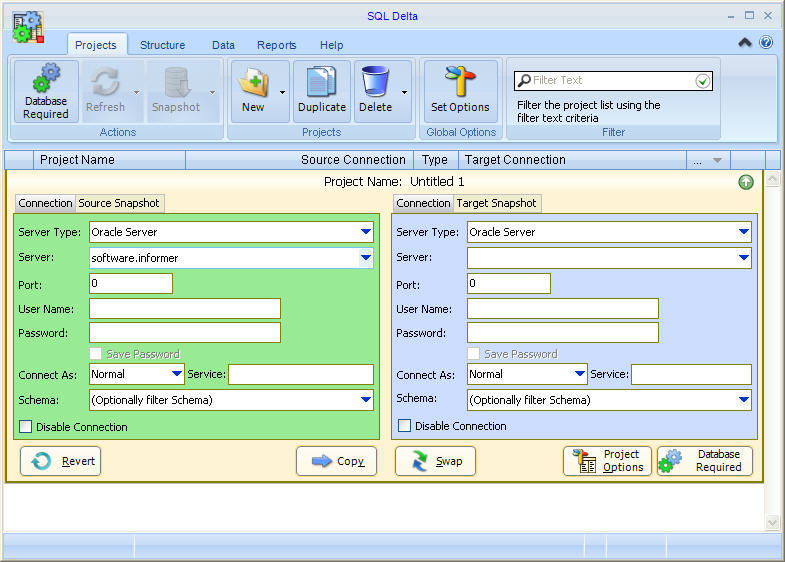Click the Snapshot ribbon icon
The height and width of the screenshot is (562, 785).
[176, 92]
